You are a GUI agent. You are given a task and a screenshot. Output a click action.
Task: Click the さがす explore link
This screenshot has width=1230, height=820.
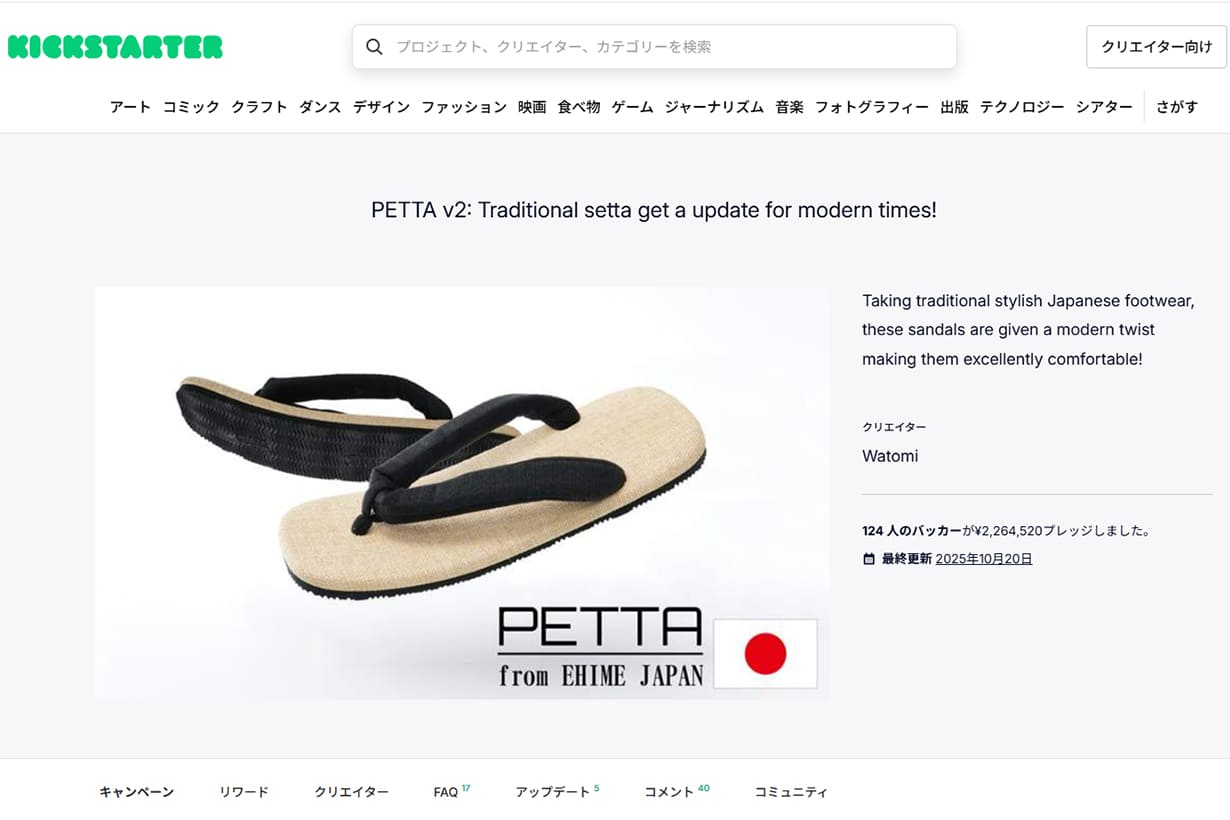tap(1177, 107)
